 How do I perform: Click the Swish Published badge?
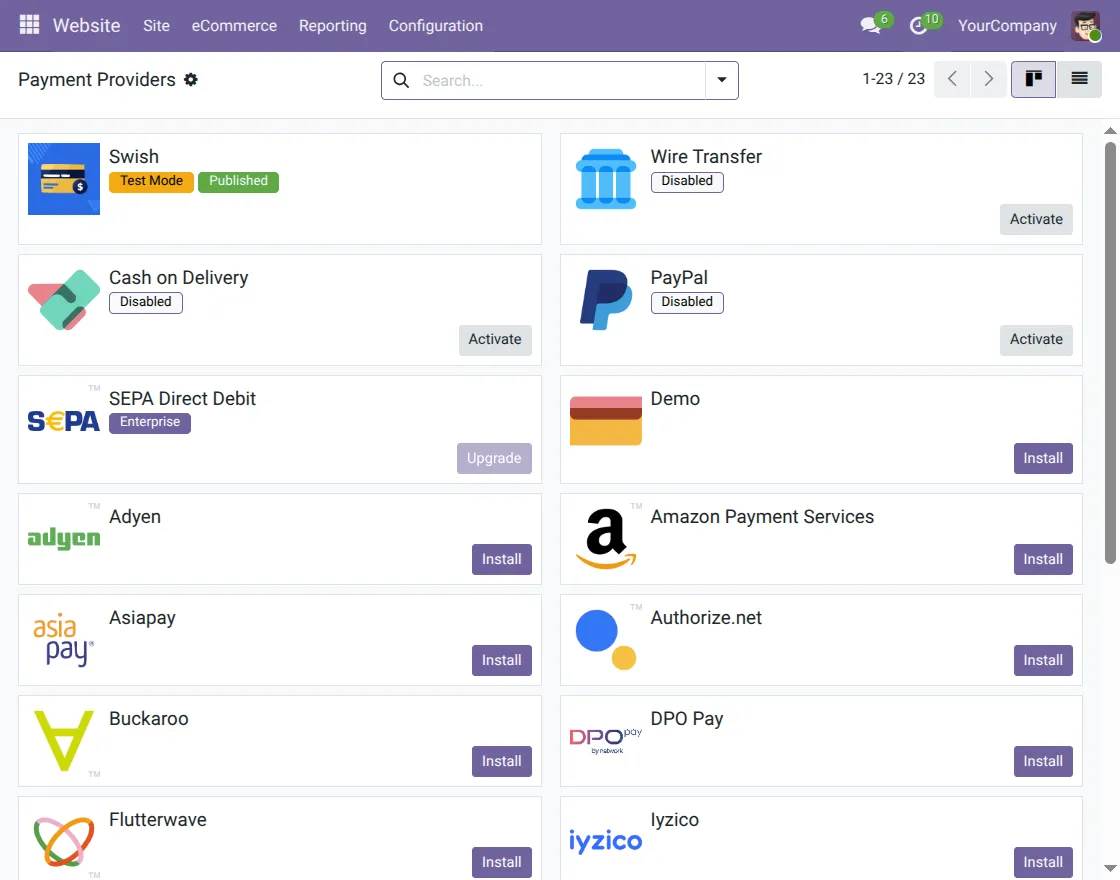tap(238, 181)
